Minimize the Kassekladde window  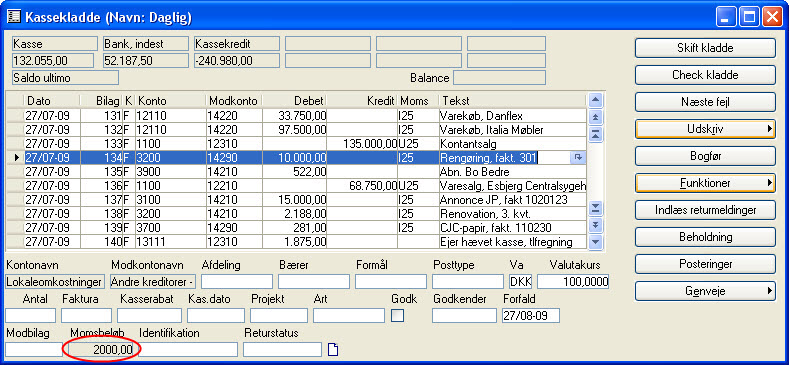click(725, 18)
